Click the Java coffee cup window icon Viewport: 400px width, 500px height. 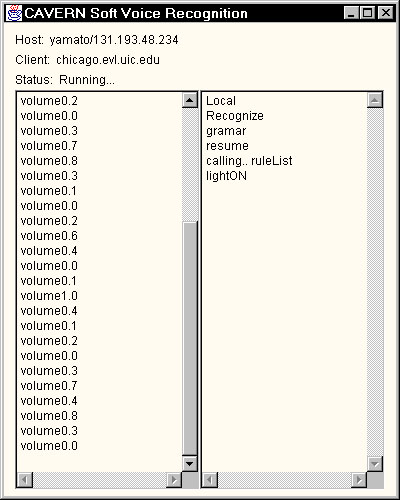[14, 13]
